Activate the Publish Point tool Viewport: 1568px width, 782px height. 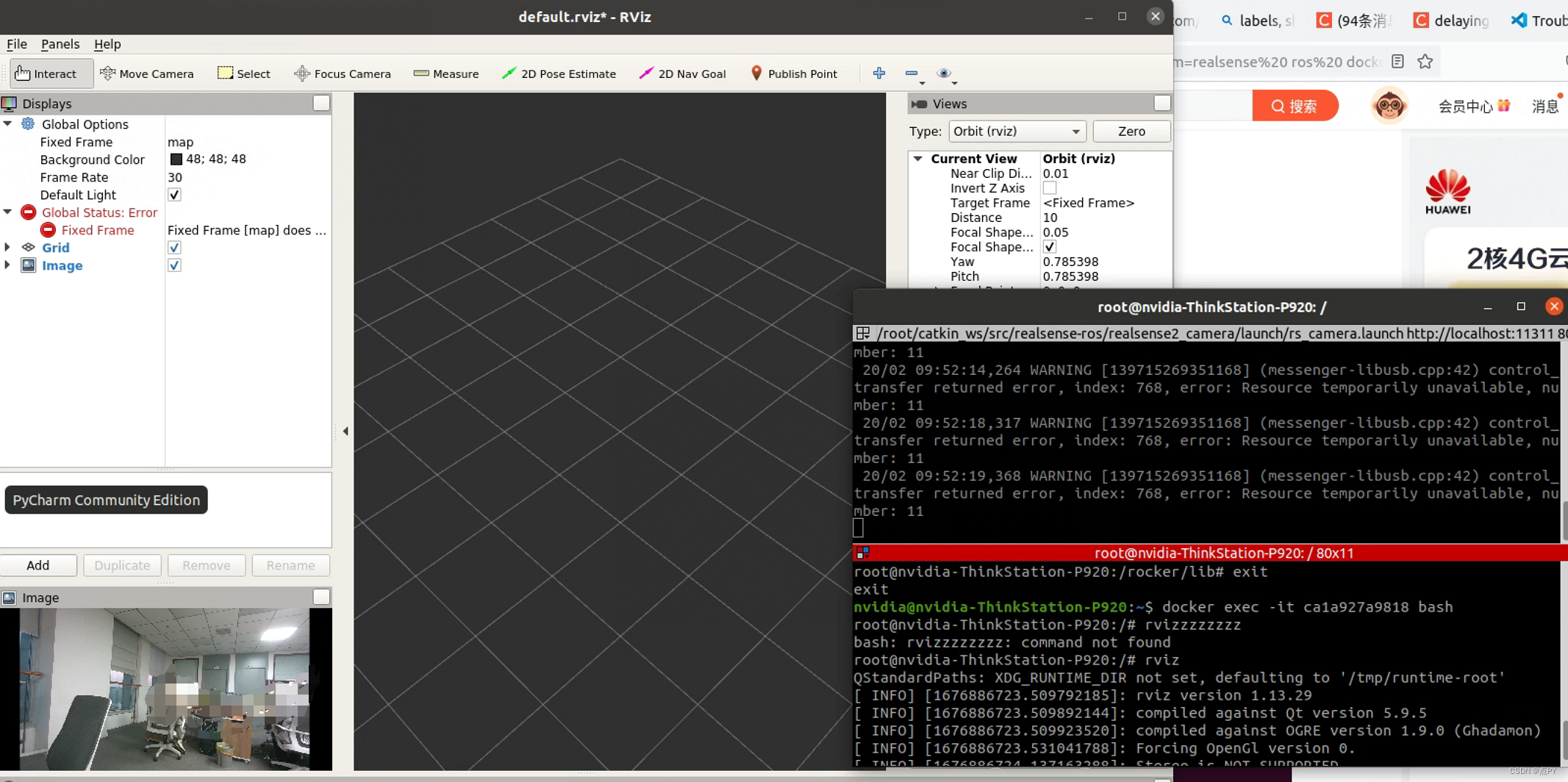pyautogui.click(x=794, y=73)
